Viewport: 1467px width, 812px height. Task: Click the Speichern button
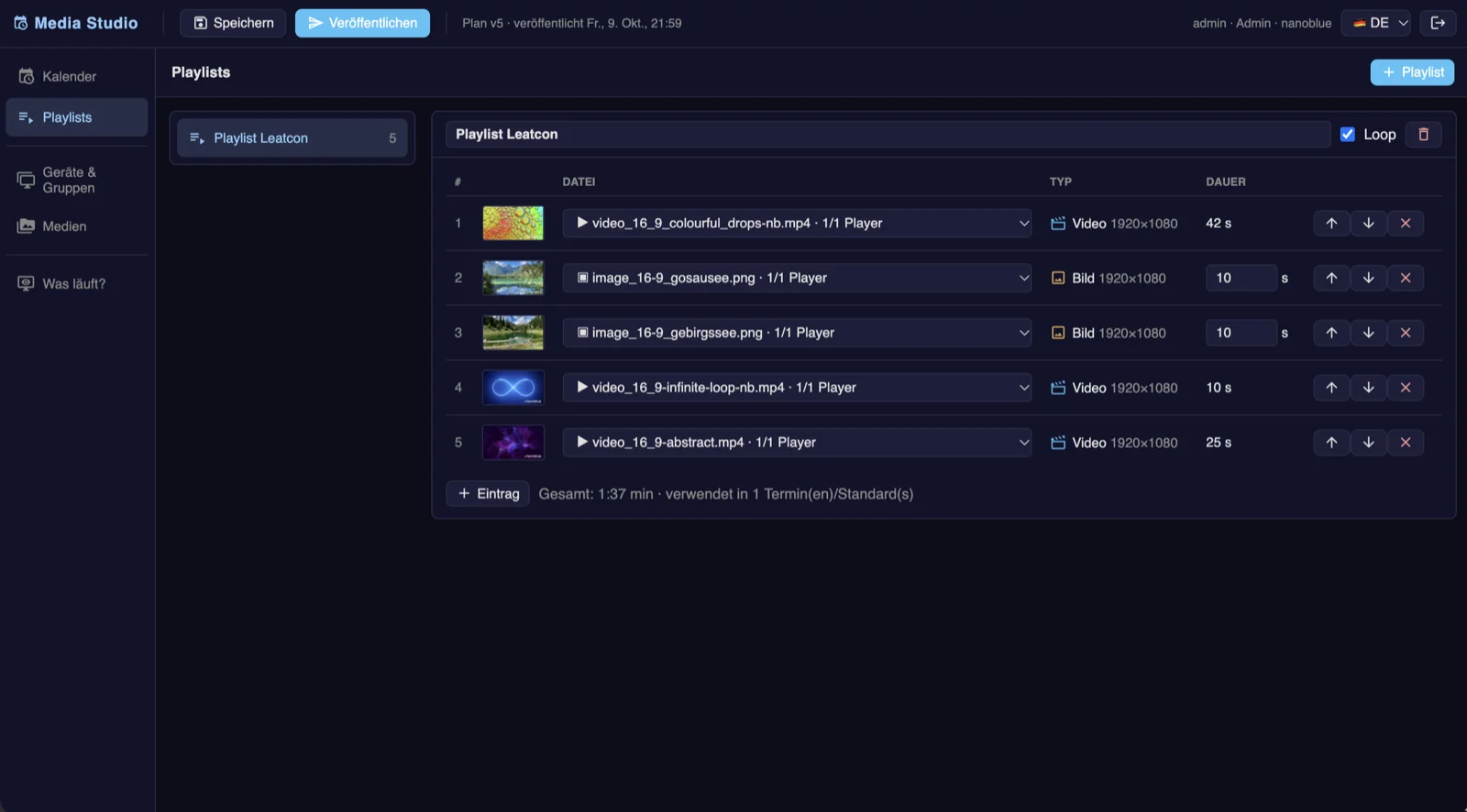[233, 23]
